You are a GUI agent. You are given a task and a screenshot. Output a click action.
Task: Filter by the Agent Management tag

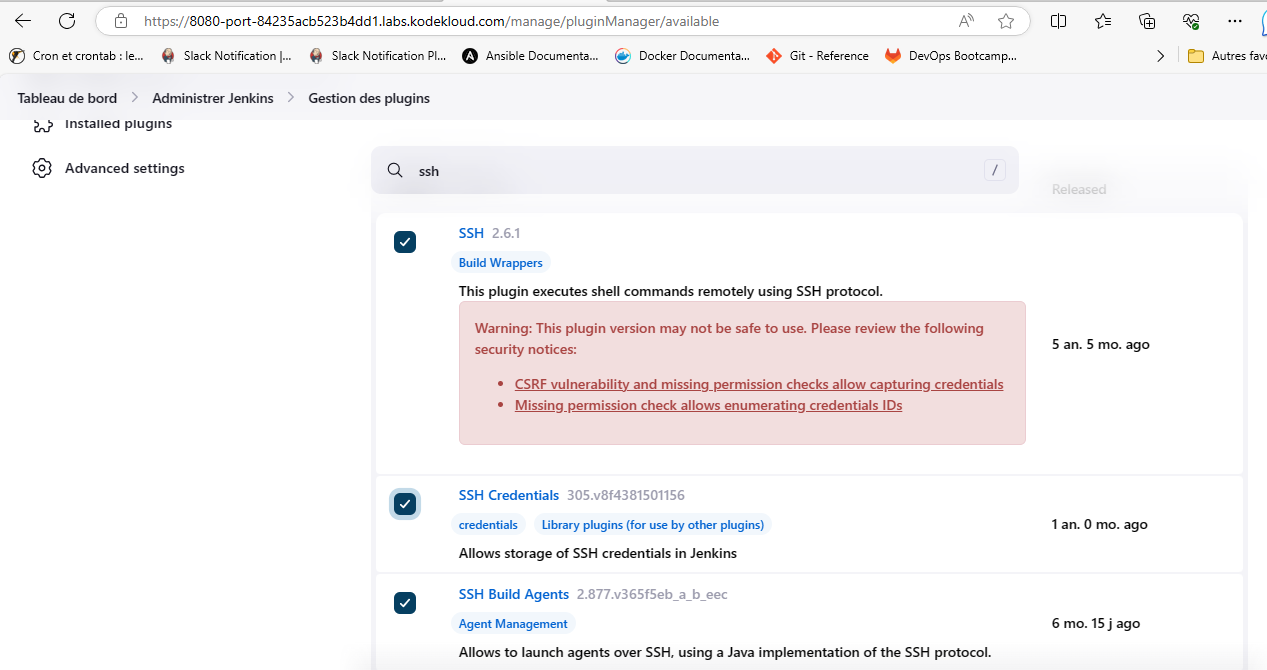point(513,624)
